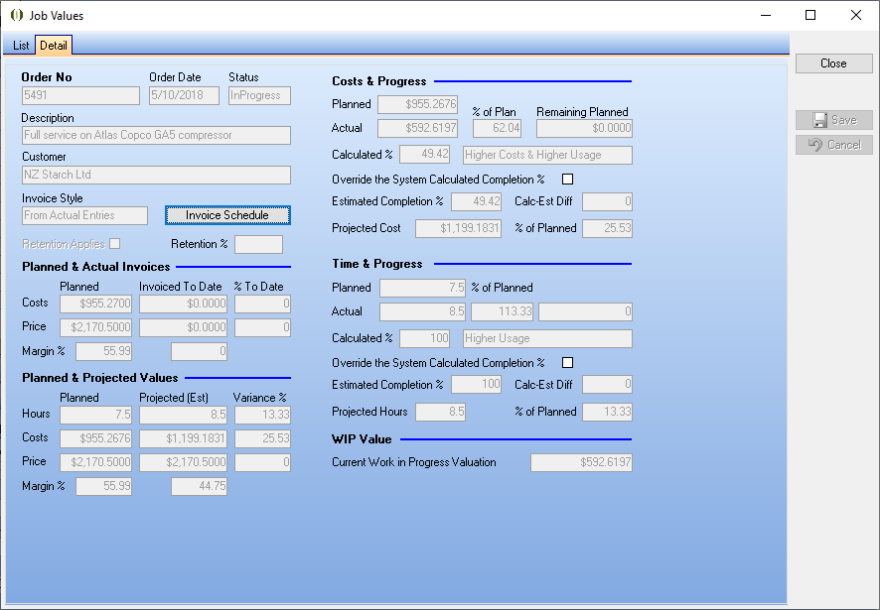Click cost % of Planned field 25.53
This screenshot has height=610, width=880.
click(607, 228)
